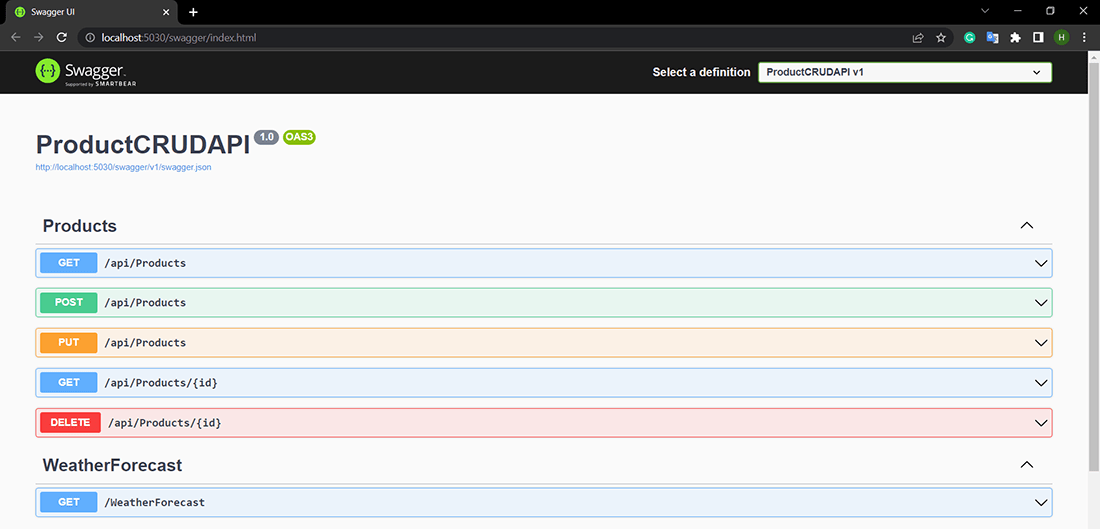Click the WeatherForecast section heading
1100x529 pixels.
[112, 465]
